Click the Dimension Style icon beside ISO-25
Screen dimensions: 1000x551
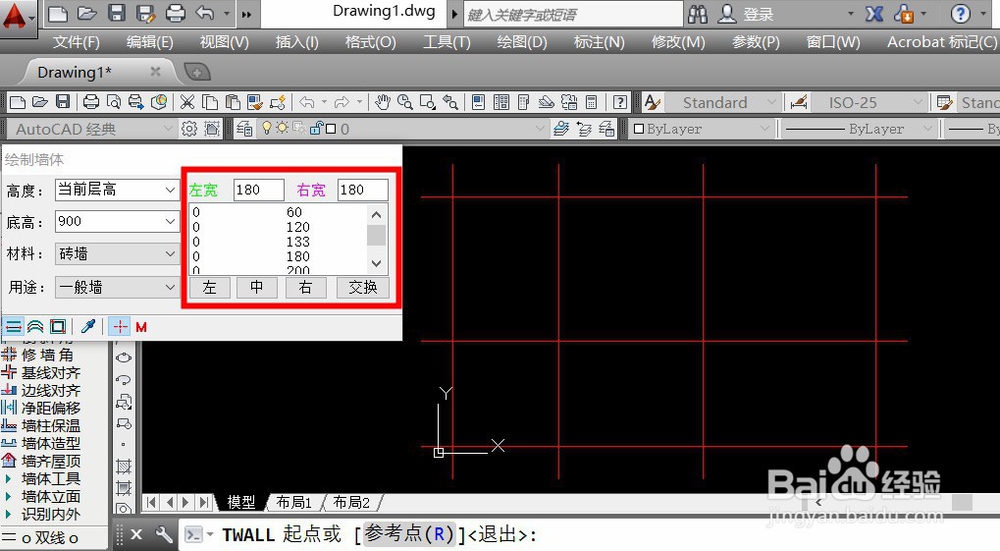(798, 102)
